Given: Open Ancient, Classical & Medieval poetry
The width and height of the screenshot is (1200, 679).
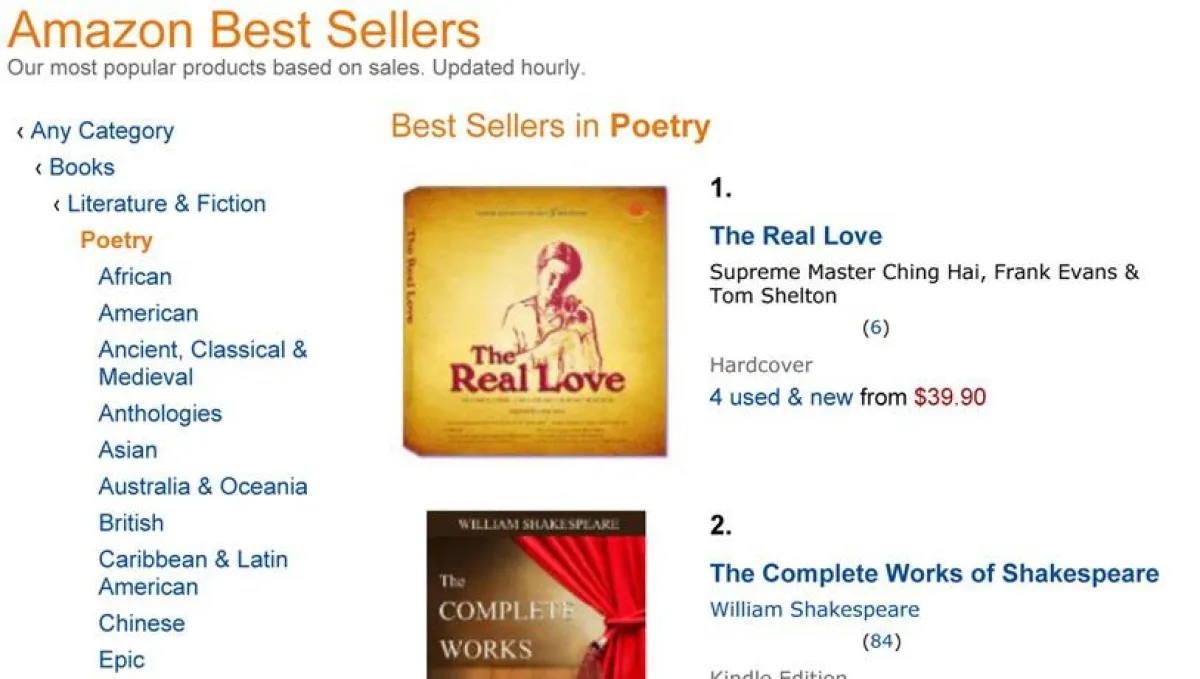Looking at the screenshot, I should 202,350.
